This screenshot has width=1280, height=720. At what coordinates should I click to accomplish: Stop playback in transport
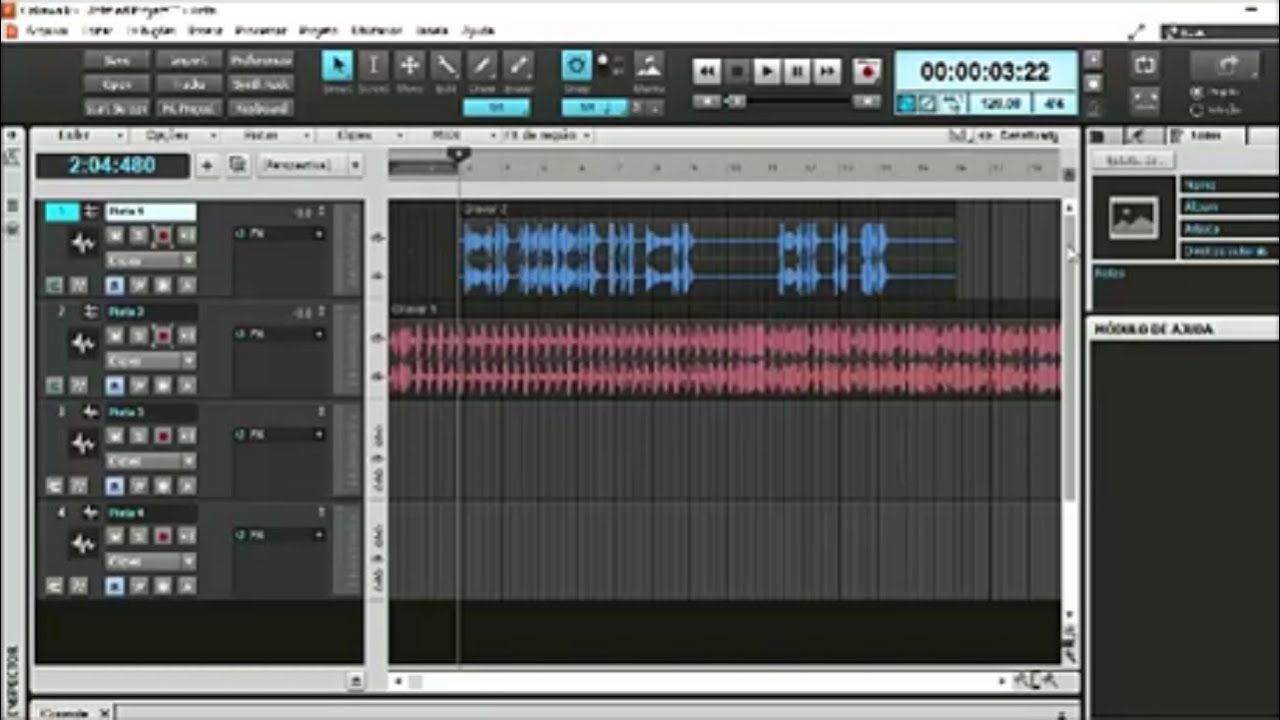tap(737, 71)
